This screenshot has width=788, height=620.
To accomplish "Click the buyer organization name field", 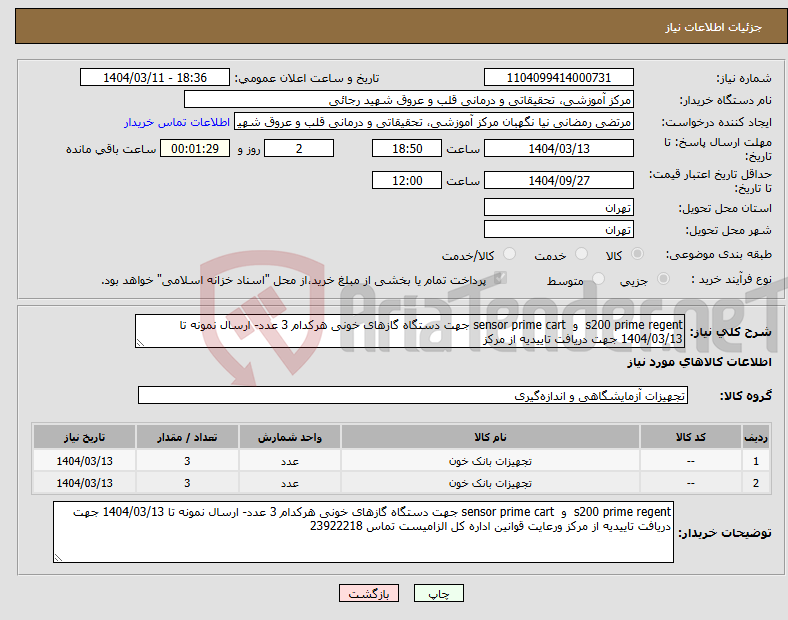I will tap(409, 99).
